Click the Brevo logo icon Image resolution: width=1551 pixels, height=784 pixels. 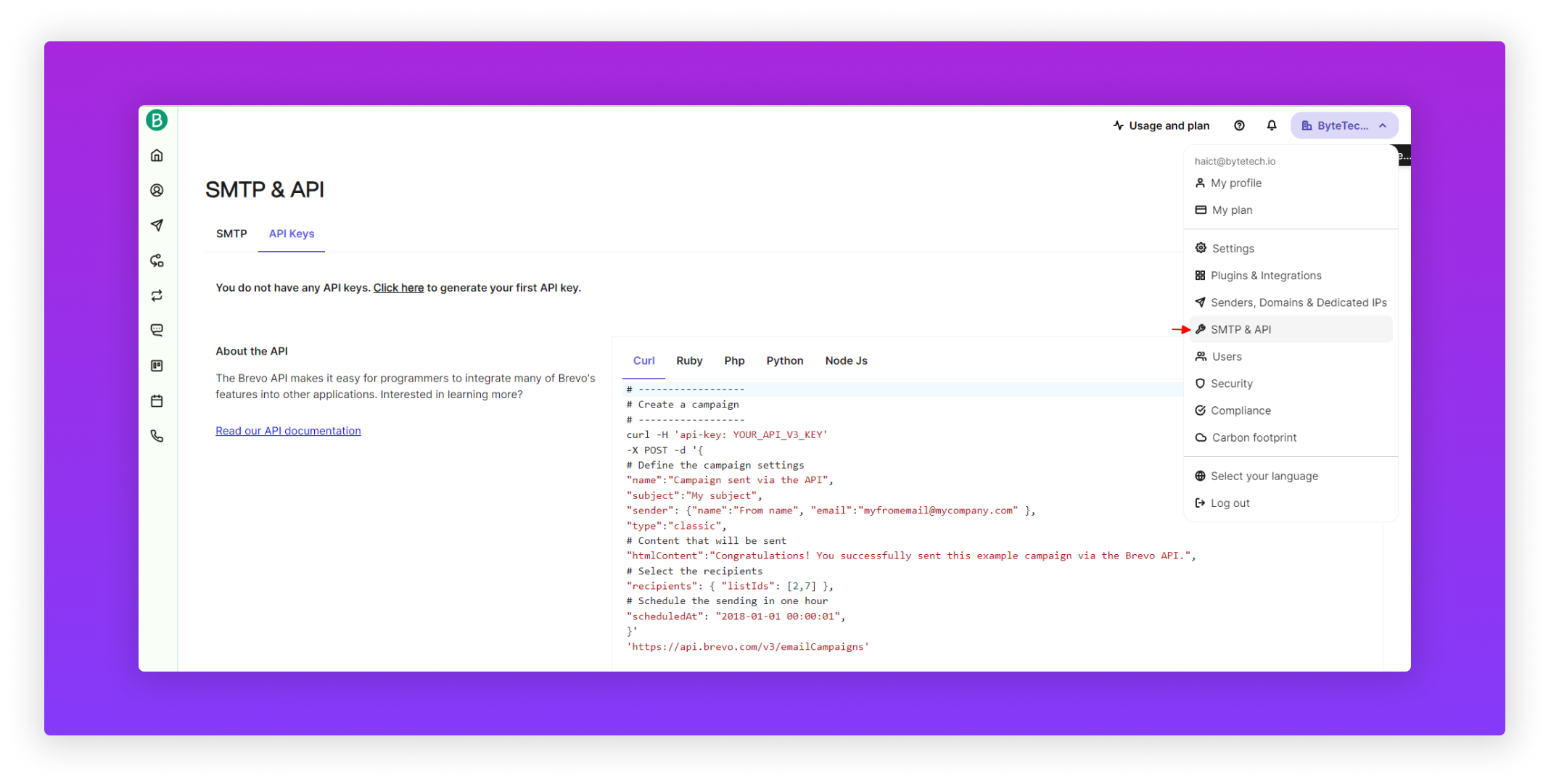coord(157,120)
